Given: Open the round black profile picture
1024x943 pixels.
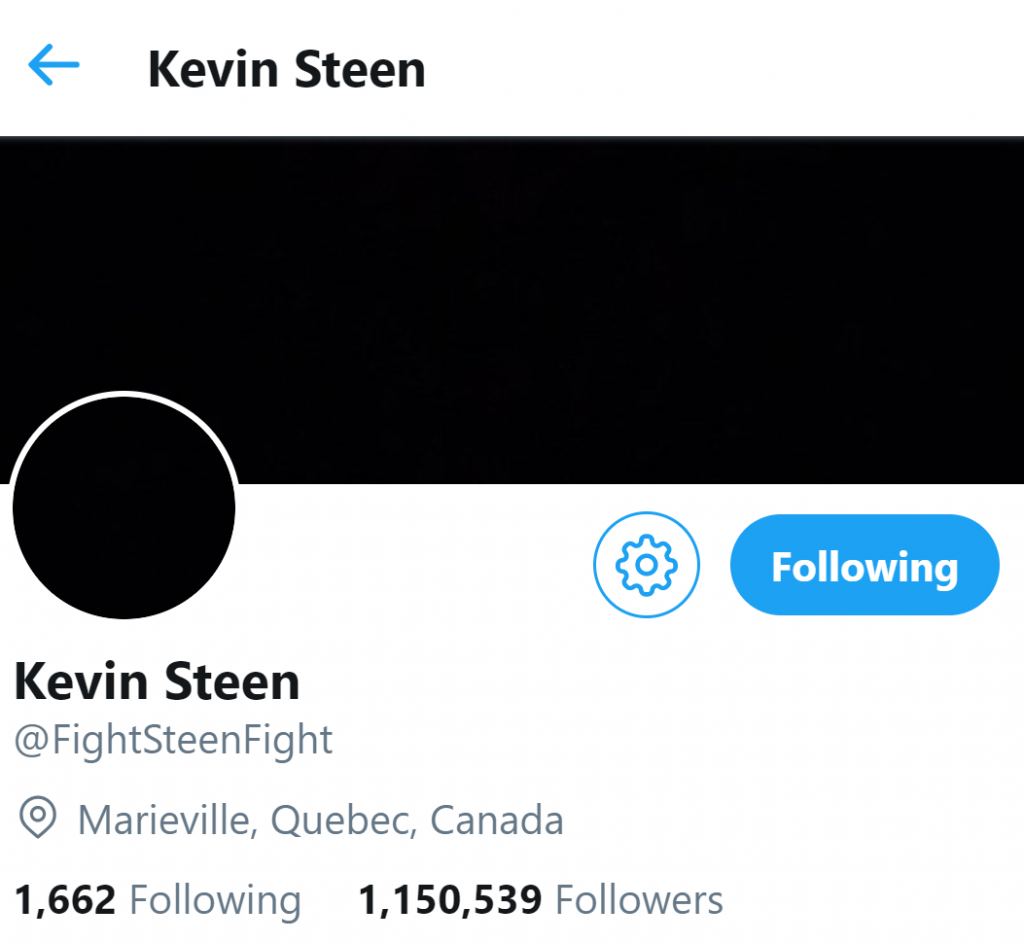Looking at the screenshot, I should click(124, 507).
